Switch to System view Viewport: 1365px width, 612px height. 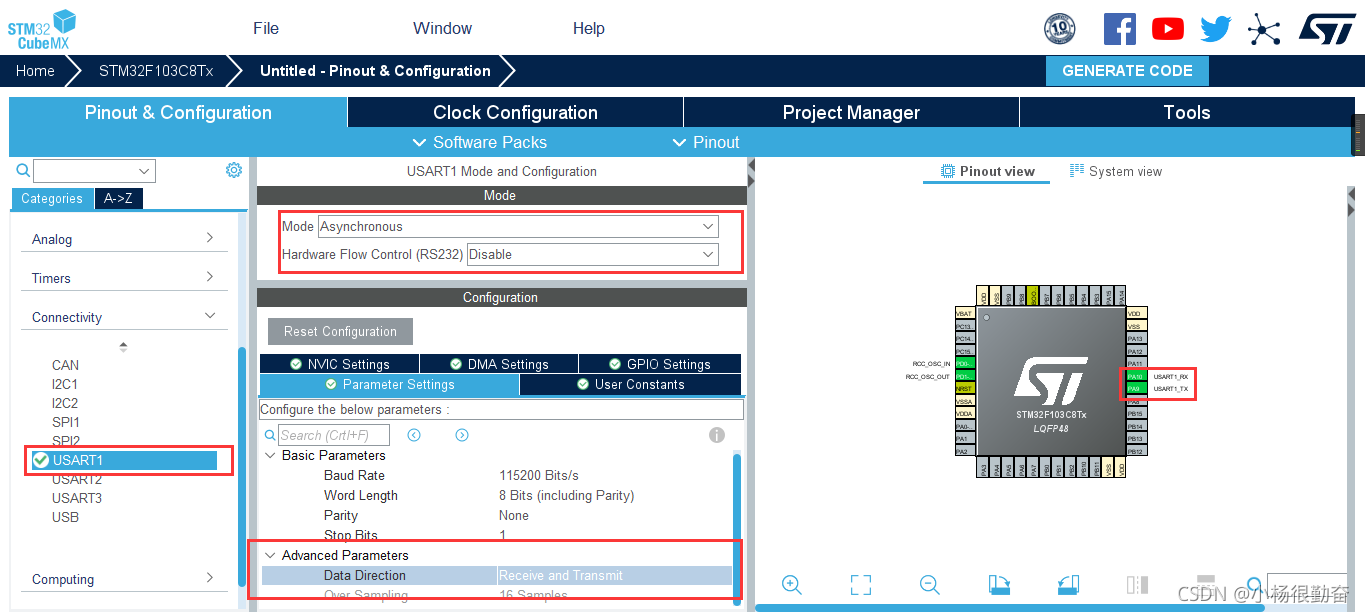1116,171
